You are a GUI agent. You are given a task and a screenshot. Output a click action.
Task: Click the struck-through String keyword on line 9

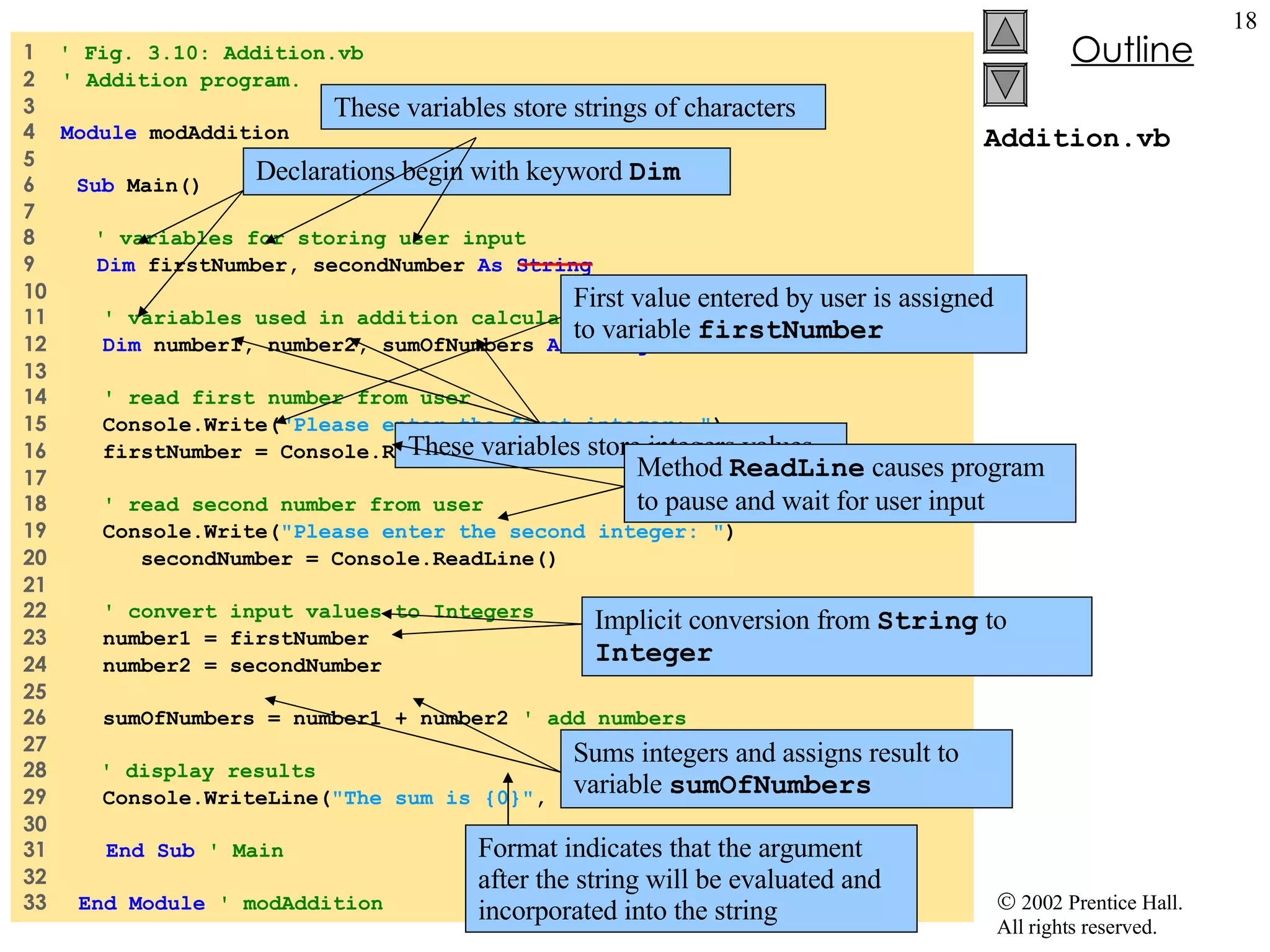[554, 266]
